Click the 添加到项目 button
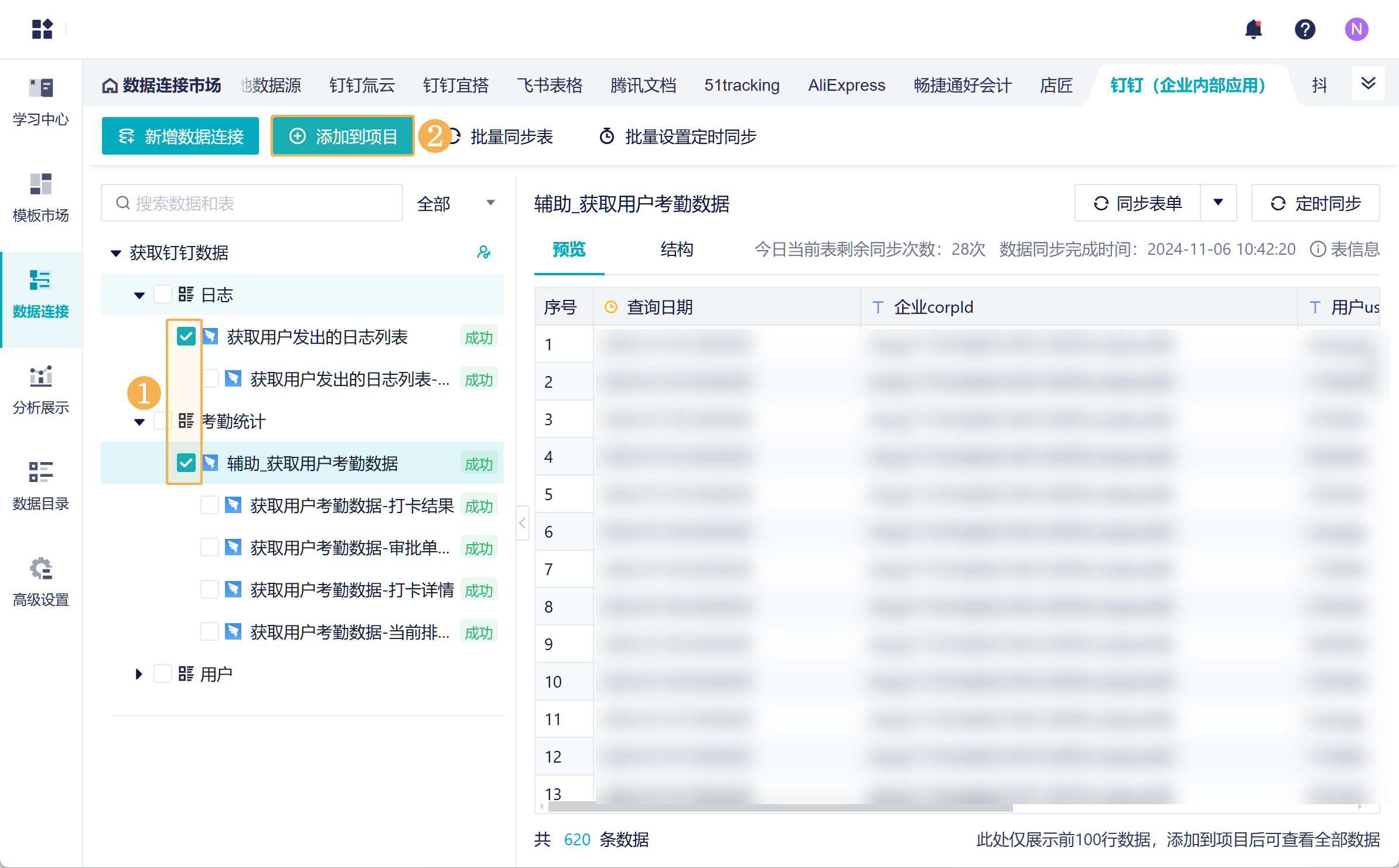Viewport: 1399px width, 868px height. point(343,136)
